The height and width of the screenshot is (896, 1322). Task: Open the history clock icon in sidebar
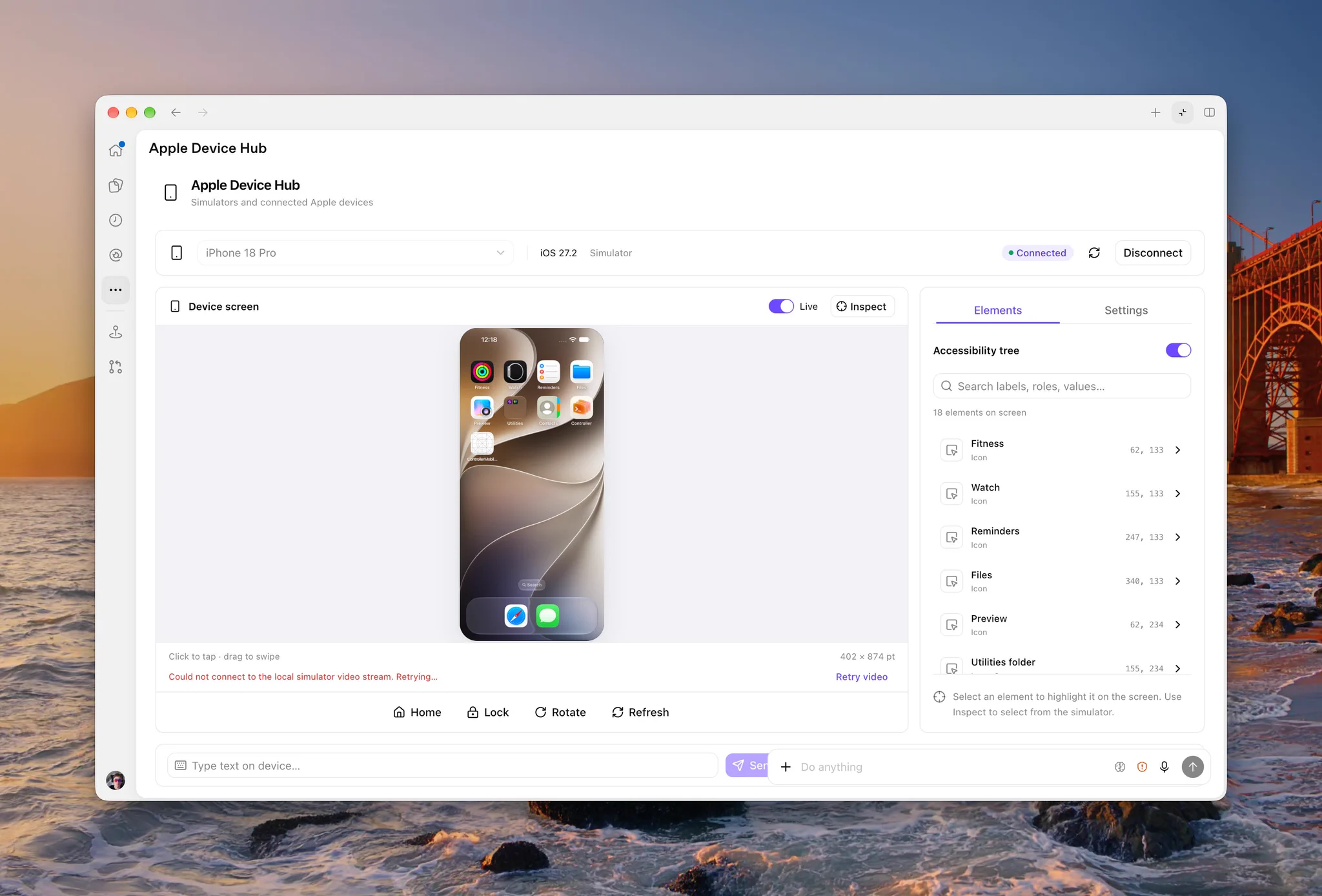click(116, 220)
